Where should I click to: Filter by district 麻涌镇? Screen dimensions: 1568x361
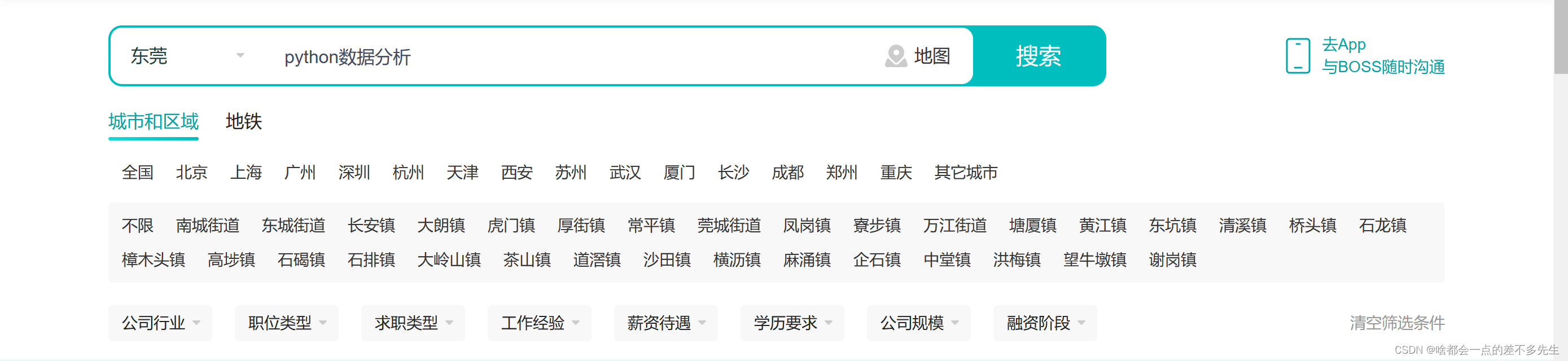[x=807, y=260]
